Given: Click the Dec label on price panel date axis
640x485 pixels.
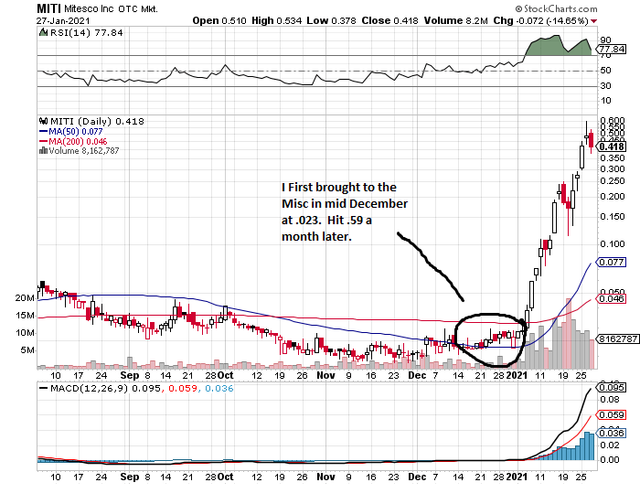Looking at the screenshot, I should pyautogui.click(x=417, y=375).
